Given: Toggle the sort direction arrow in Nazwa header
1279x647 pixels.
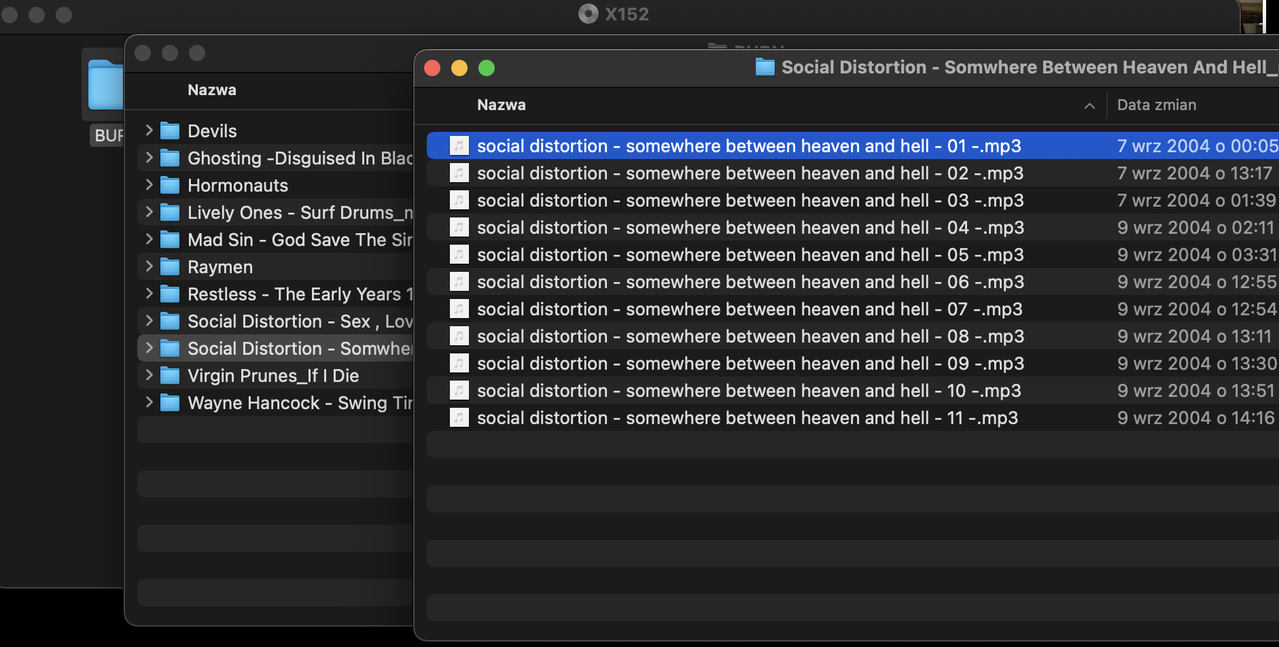Looking at the screenshot, I should (x=1089, y=106).
